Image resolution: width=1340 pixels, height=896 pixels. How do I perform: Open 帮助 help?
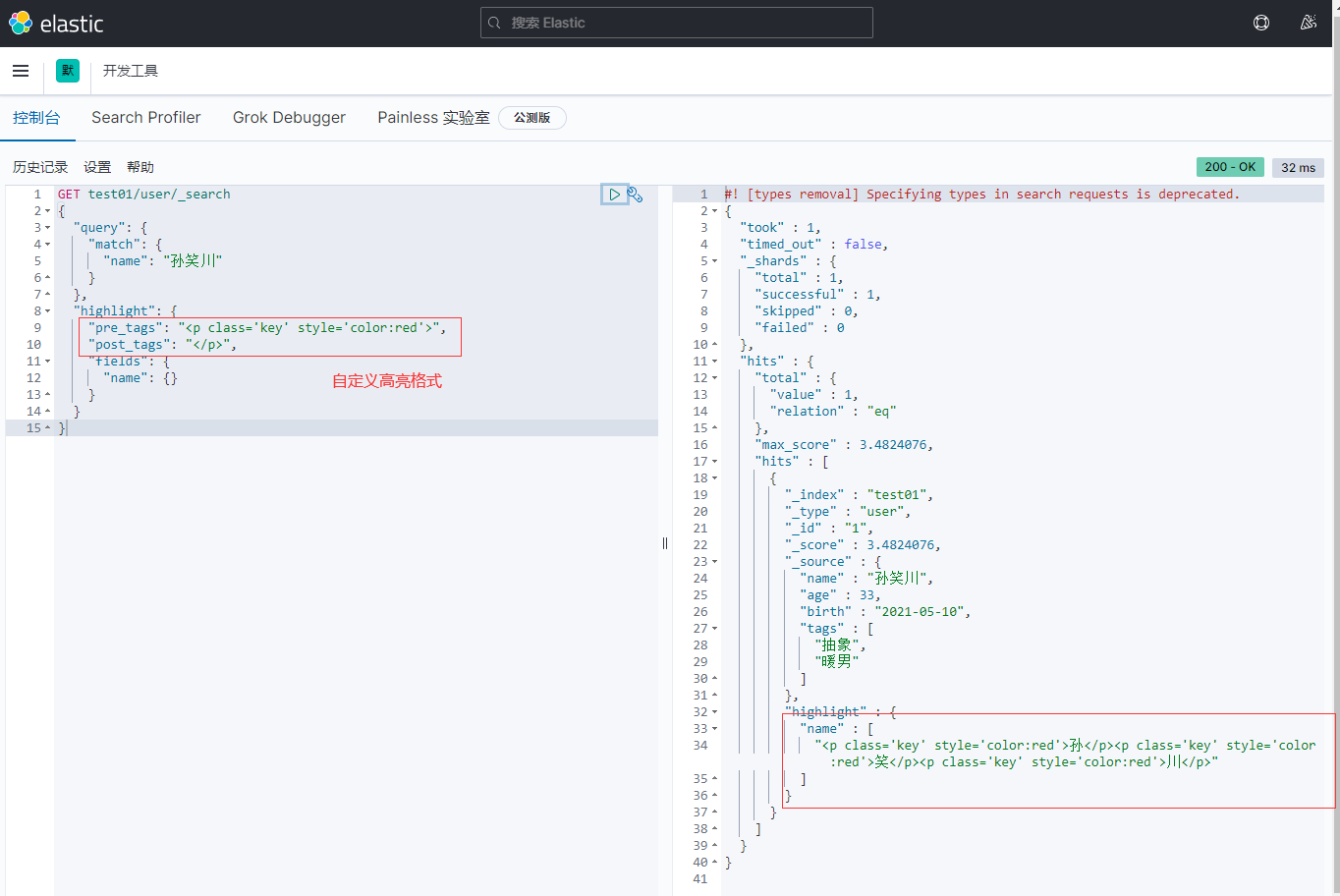pos(140,167)
